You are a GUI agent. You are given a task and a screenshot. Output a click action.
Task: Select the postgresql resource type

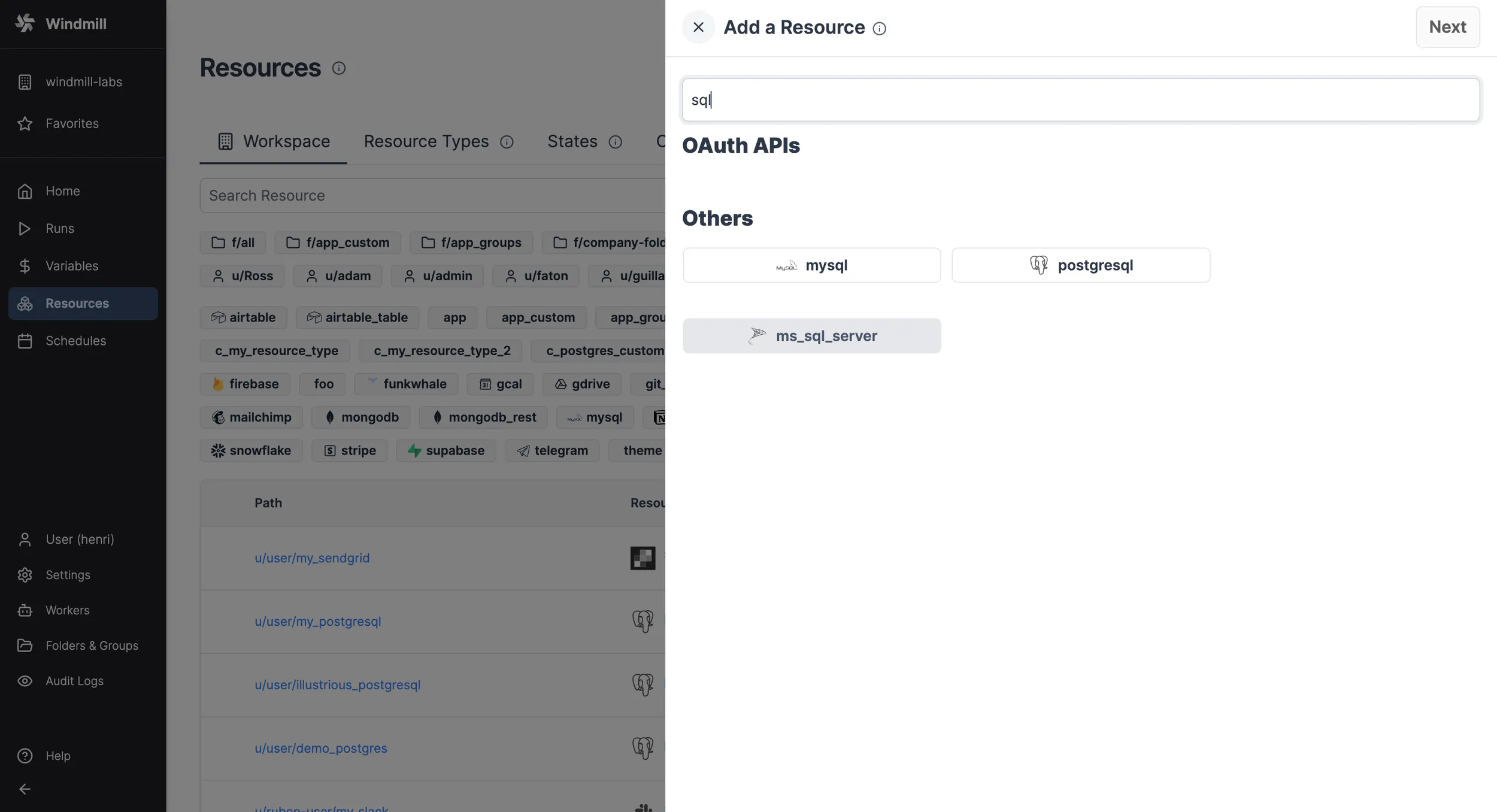click(x=1080, y=265)
